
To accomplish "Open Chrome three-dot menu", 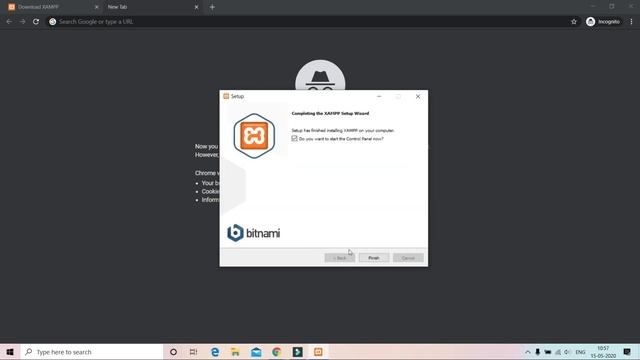I will (631, 22).
